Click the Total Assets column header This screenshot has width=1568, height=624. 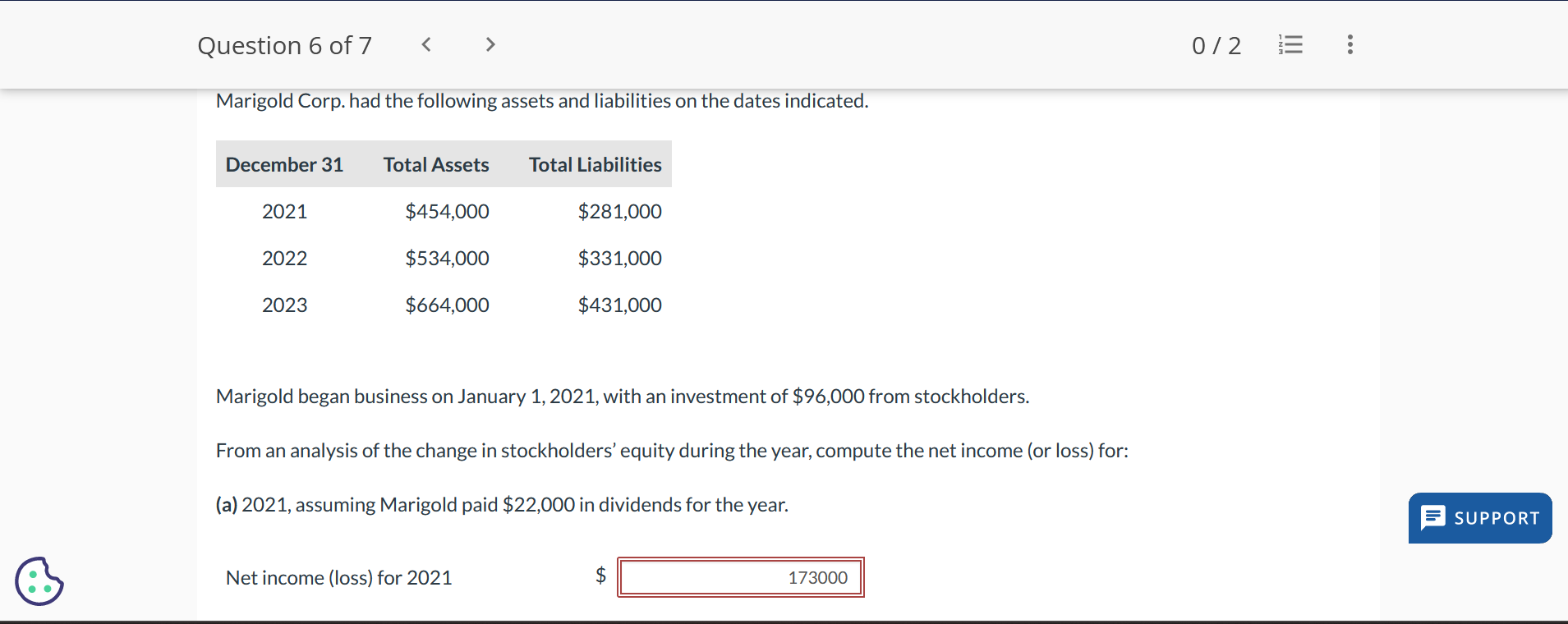click(x=436, y=164)
